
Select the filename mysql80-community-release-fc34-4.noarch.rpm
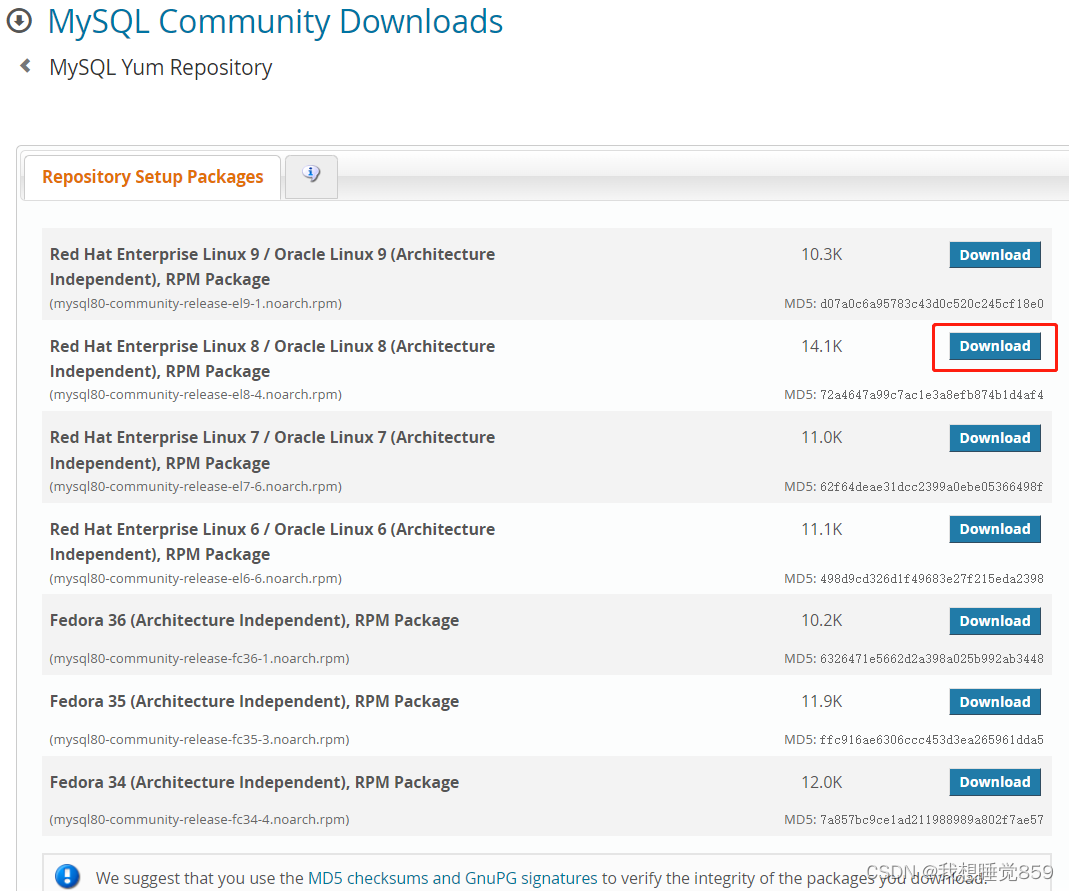pyautogui.click(x=199, y=819)
